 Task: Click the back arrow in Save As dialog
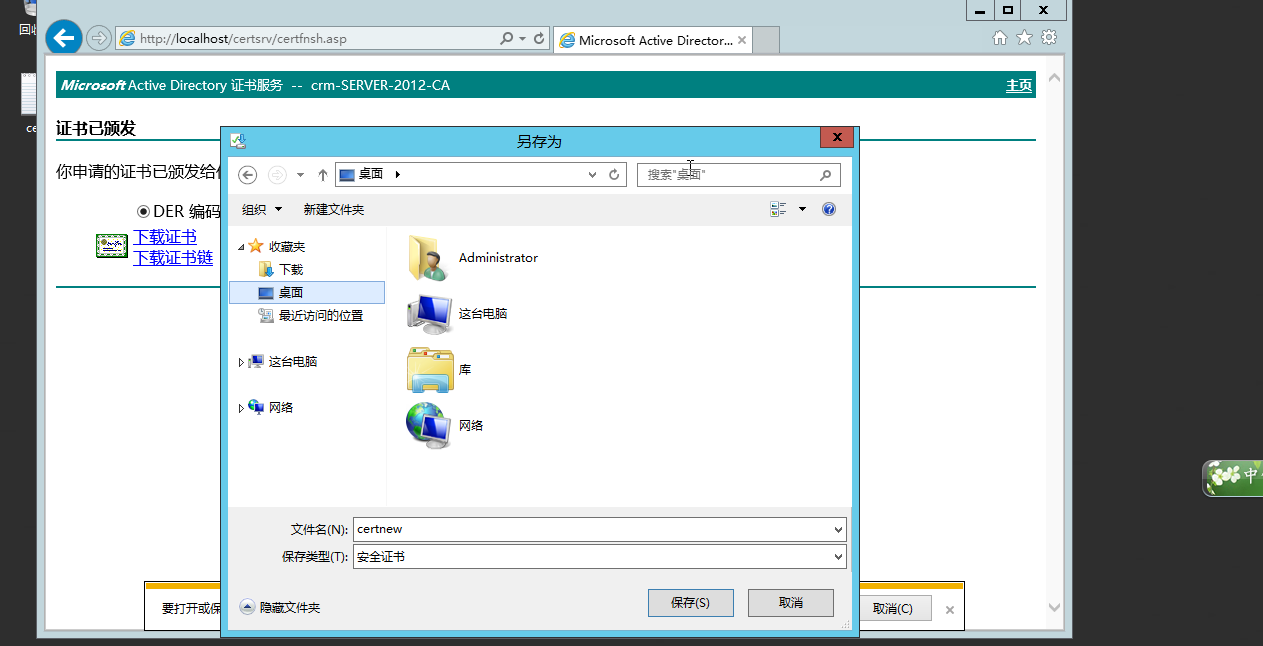pos(248,175)
